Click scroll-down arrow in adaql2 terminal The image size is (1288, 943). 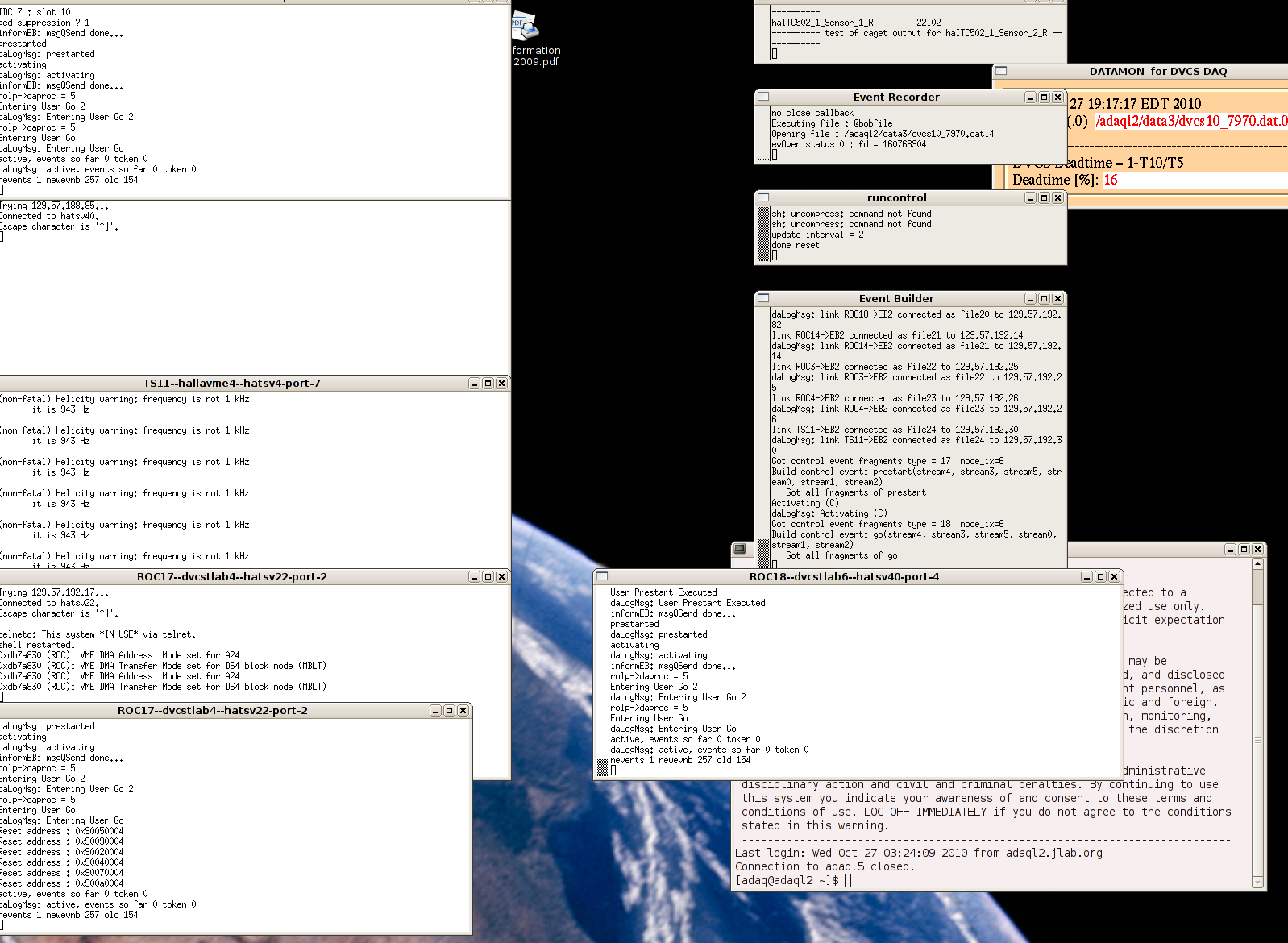click(x=1257, y=883)
